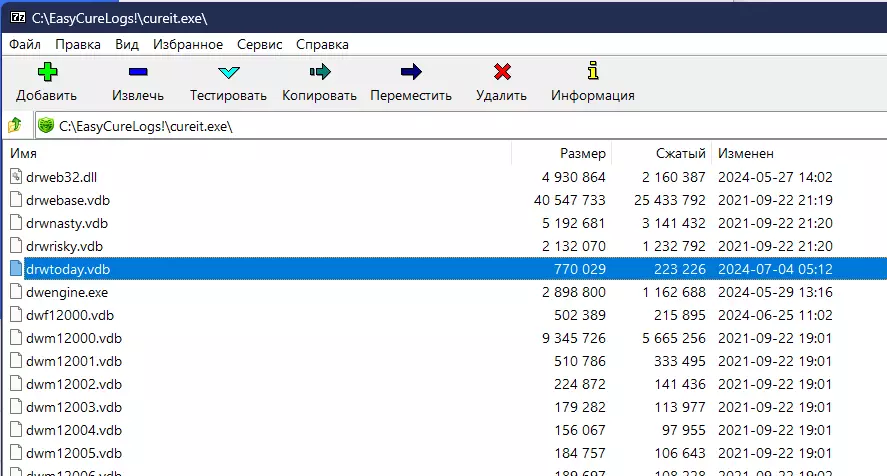
Task: Select the drwtoday.vdb file name
Action: pyautogui.click(x=68, y=269)
